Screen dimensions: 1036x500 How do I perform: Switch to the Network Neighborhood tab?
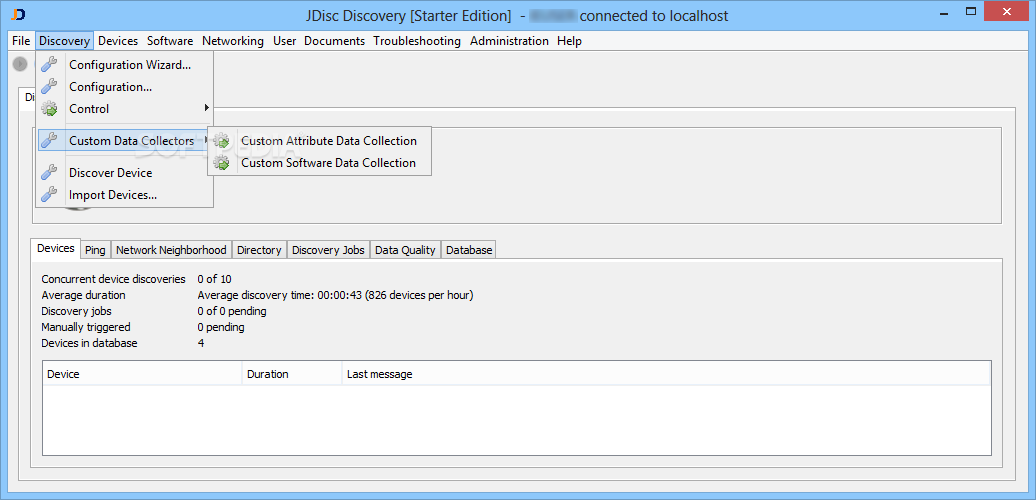pos(171,250)
